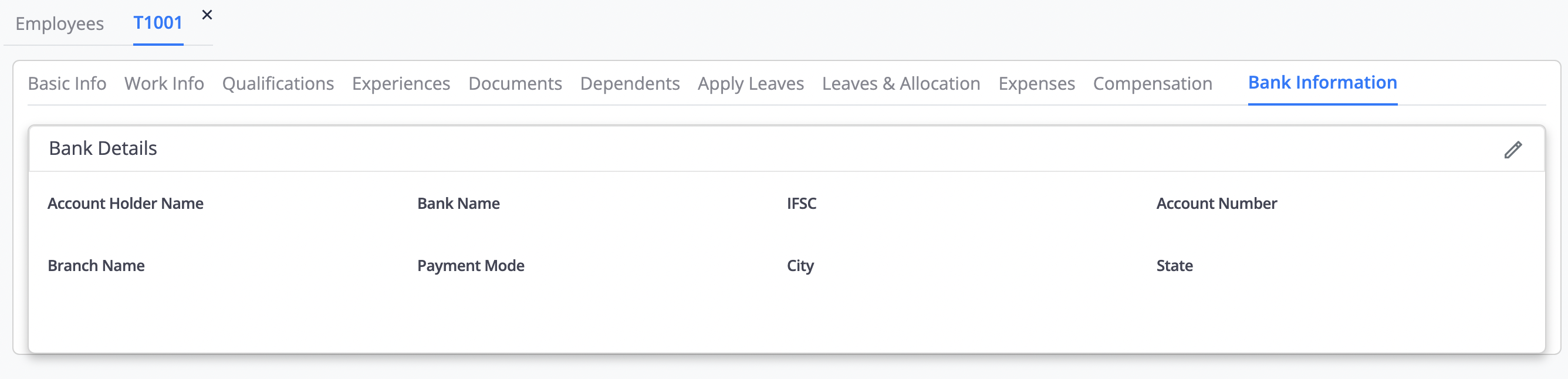Viewport: 1568px width, 379px height.
Task: Go to the Compensation tab
Action: [x=1153, y=83]
